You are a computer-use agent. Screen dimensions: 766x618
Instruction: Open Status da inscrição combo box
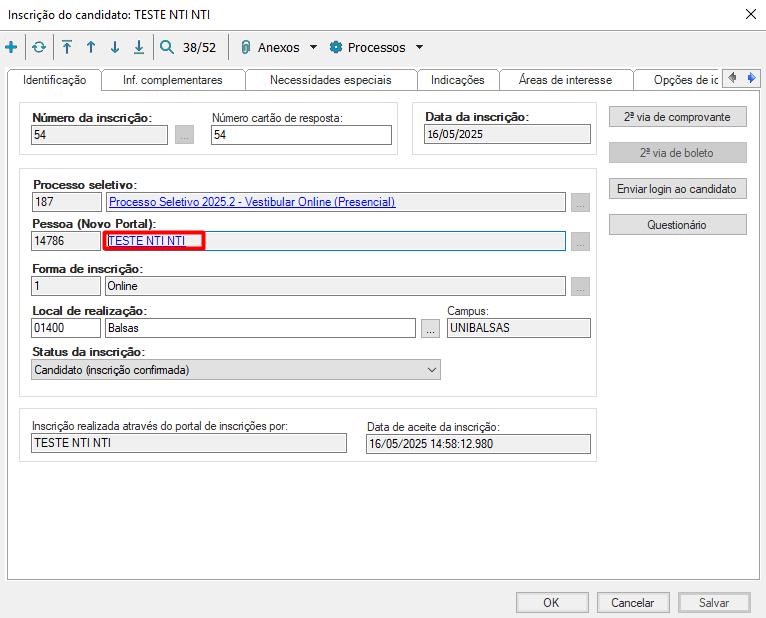(235, 370)
